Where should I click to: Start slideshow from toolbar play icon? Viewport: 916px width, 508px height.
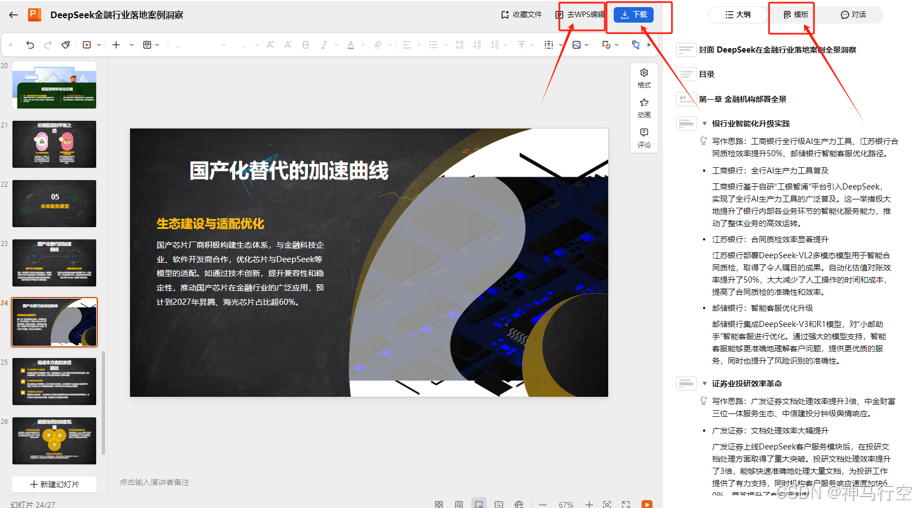[86, 45]
